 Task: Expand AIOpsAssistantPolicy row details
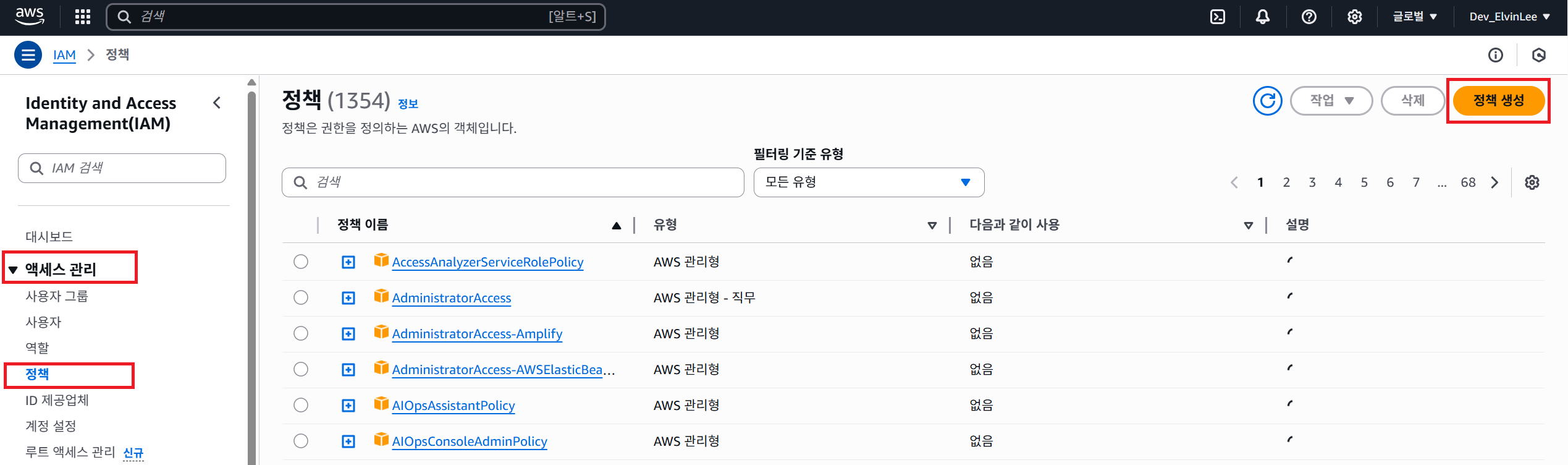pos(348,406)
